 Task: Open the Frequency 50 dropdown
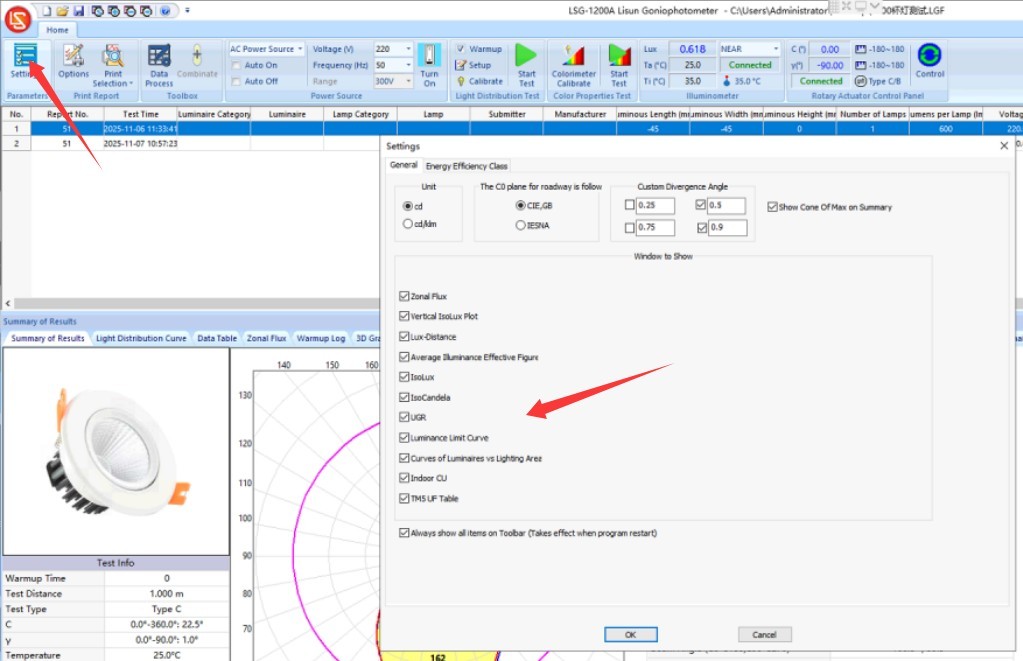408,65
